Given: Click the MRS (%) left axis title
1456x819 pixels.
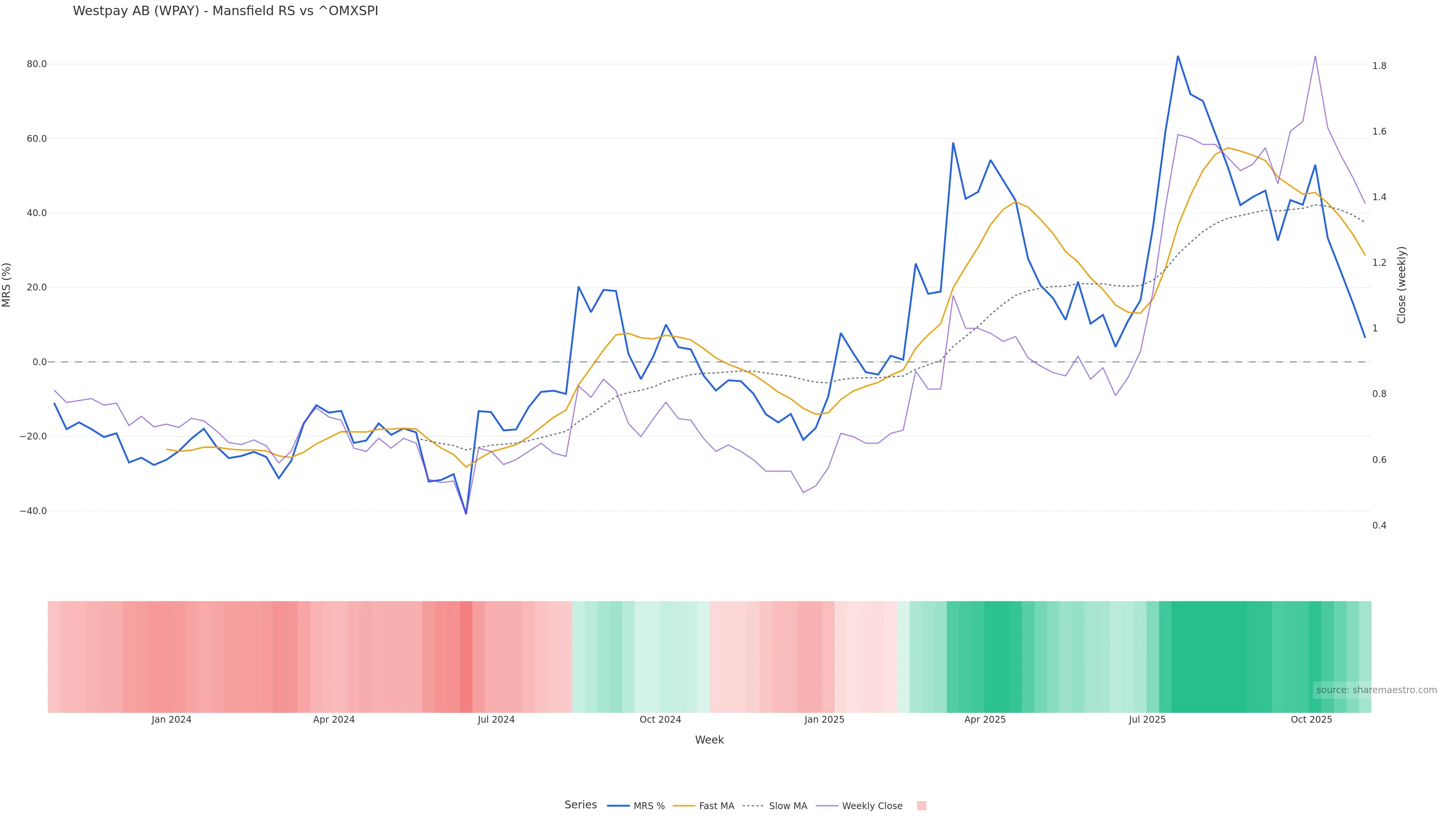Looking at the screenshot, I should pyautogui.click(x=7, y=285).
